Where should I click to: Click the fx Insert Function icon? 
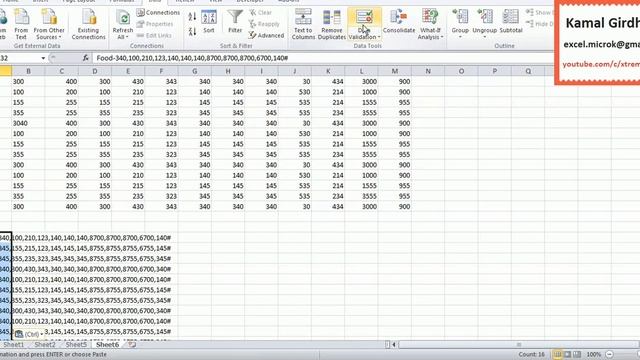(x=85, y=58)
